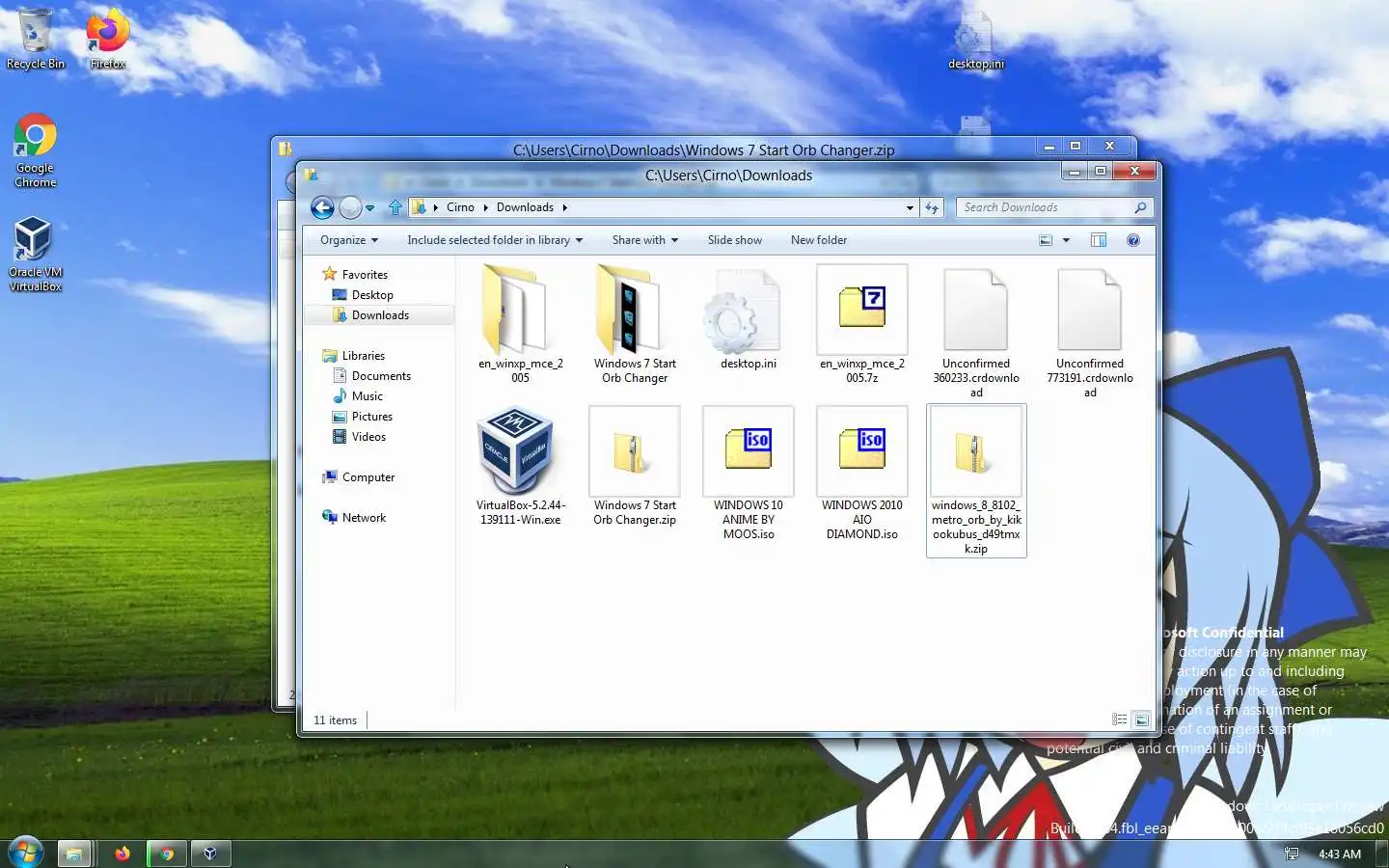
Task: Click the Downloads breadcrumb in address bar
Action: click(525, 207)
